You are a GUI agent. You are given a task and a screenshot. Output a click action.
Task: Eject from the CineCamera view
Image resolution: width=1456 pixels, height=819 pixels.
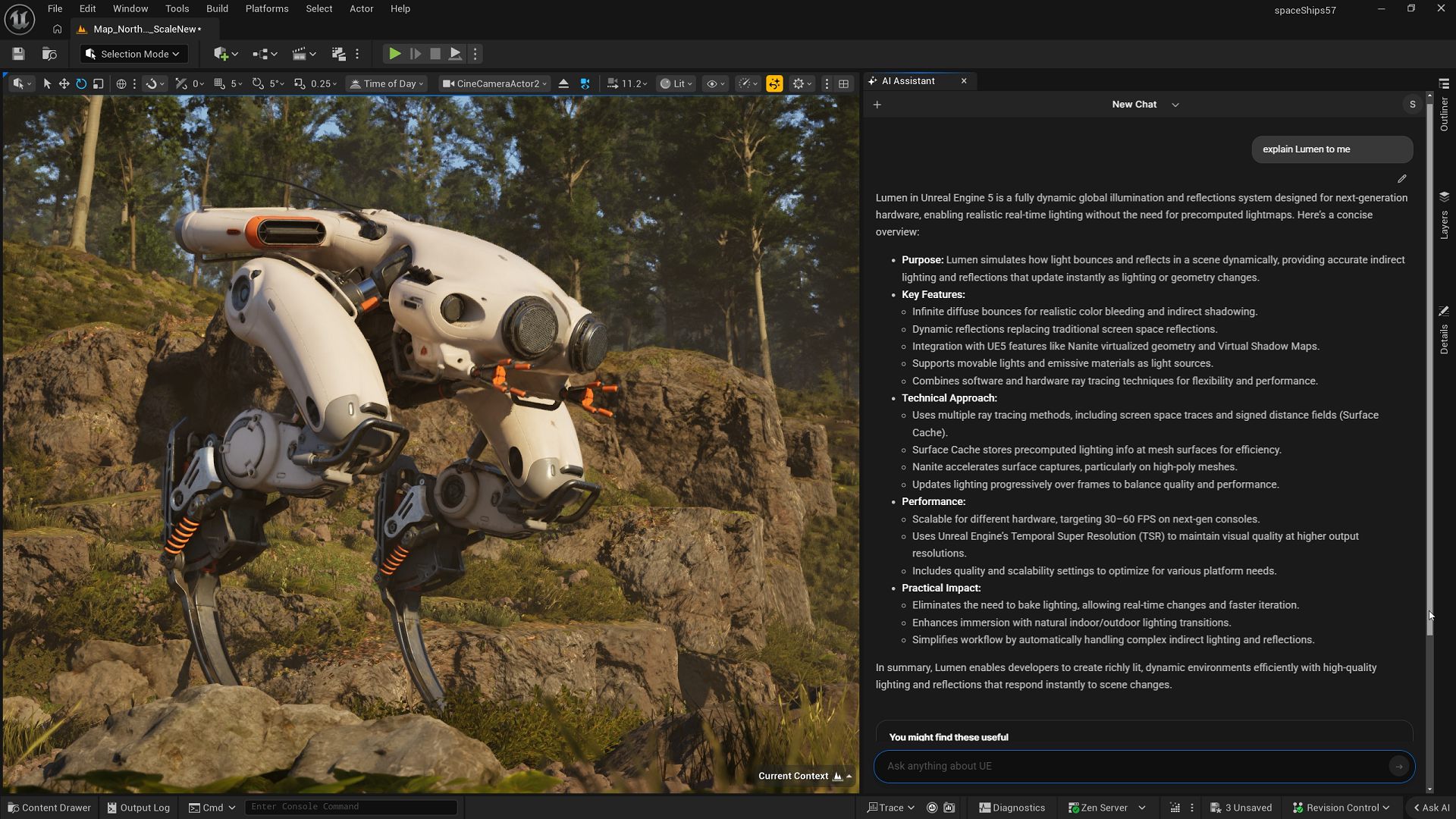tap(563, 83)
